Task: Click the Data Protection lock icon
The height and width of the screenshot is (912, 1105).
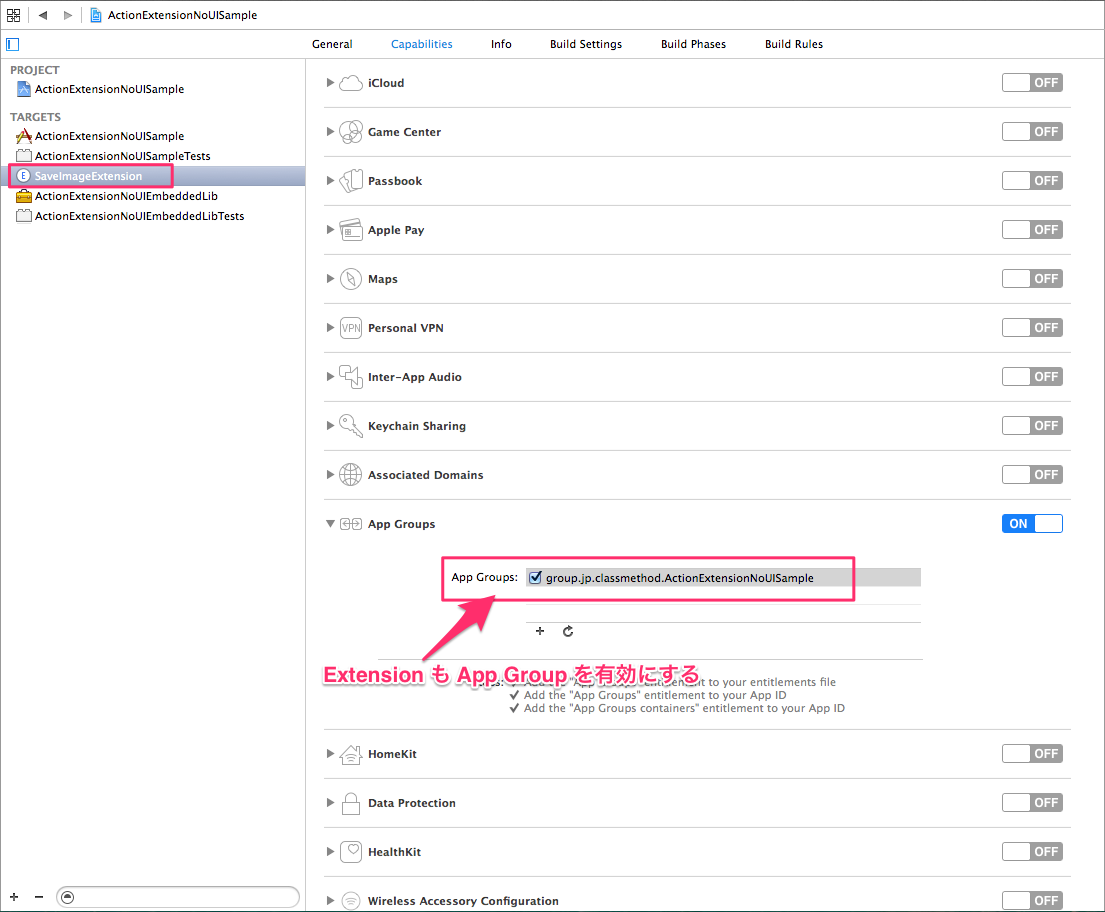Action: tap(351, 803)
